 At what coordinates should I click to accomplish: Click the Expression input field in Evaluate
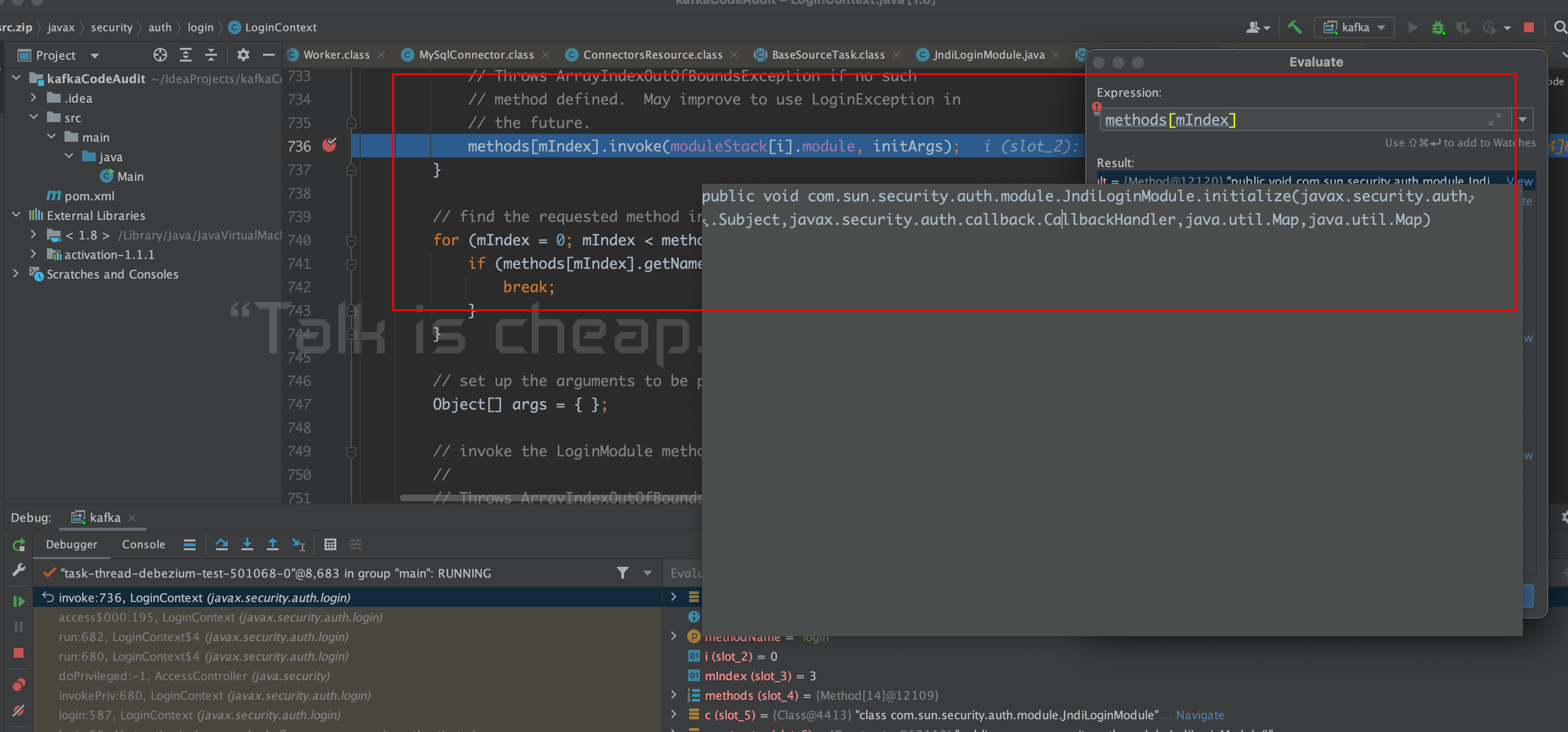pyautogui.click(x=1306, y=120)
